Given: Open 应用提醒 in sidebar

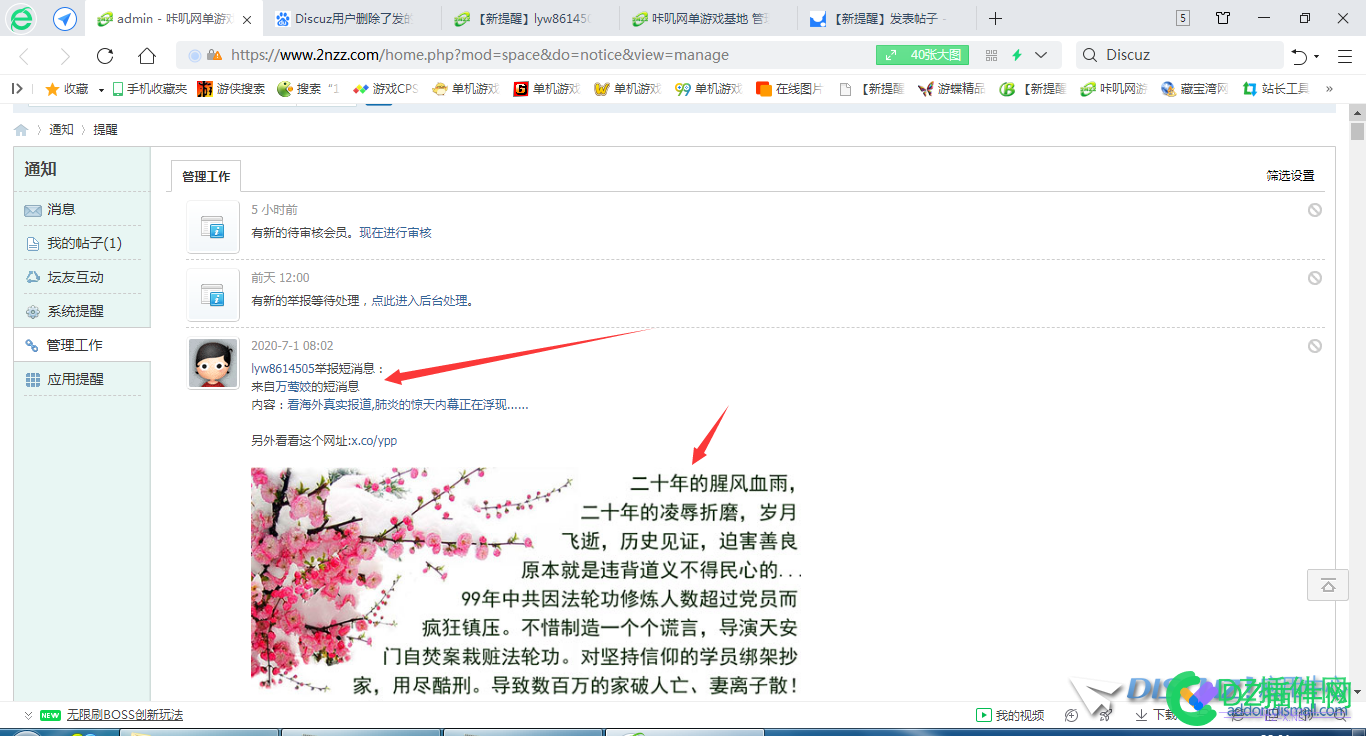Looking at the screenshot, I should tap(82, 380).
